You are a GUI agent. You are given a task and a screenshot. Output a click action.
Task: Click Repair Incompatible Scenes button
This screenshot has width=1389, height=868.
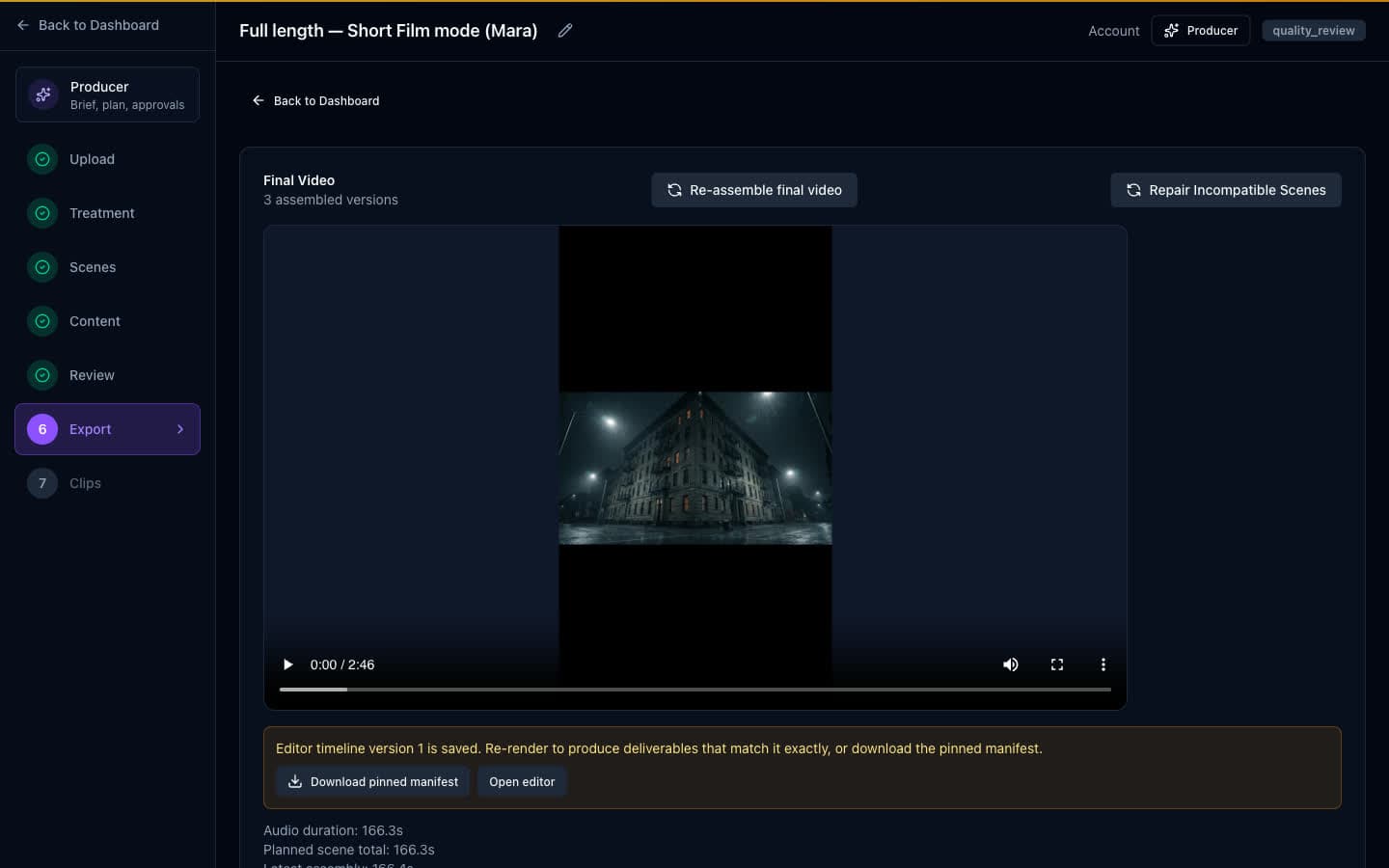point(1226,190)
